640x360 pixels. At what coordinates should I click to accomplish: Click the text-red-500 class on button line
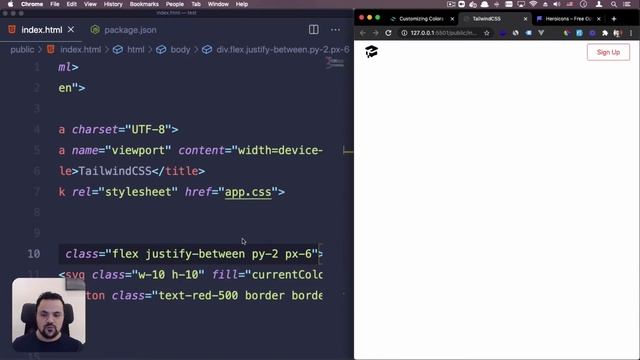198,295
